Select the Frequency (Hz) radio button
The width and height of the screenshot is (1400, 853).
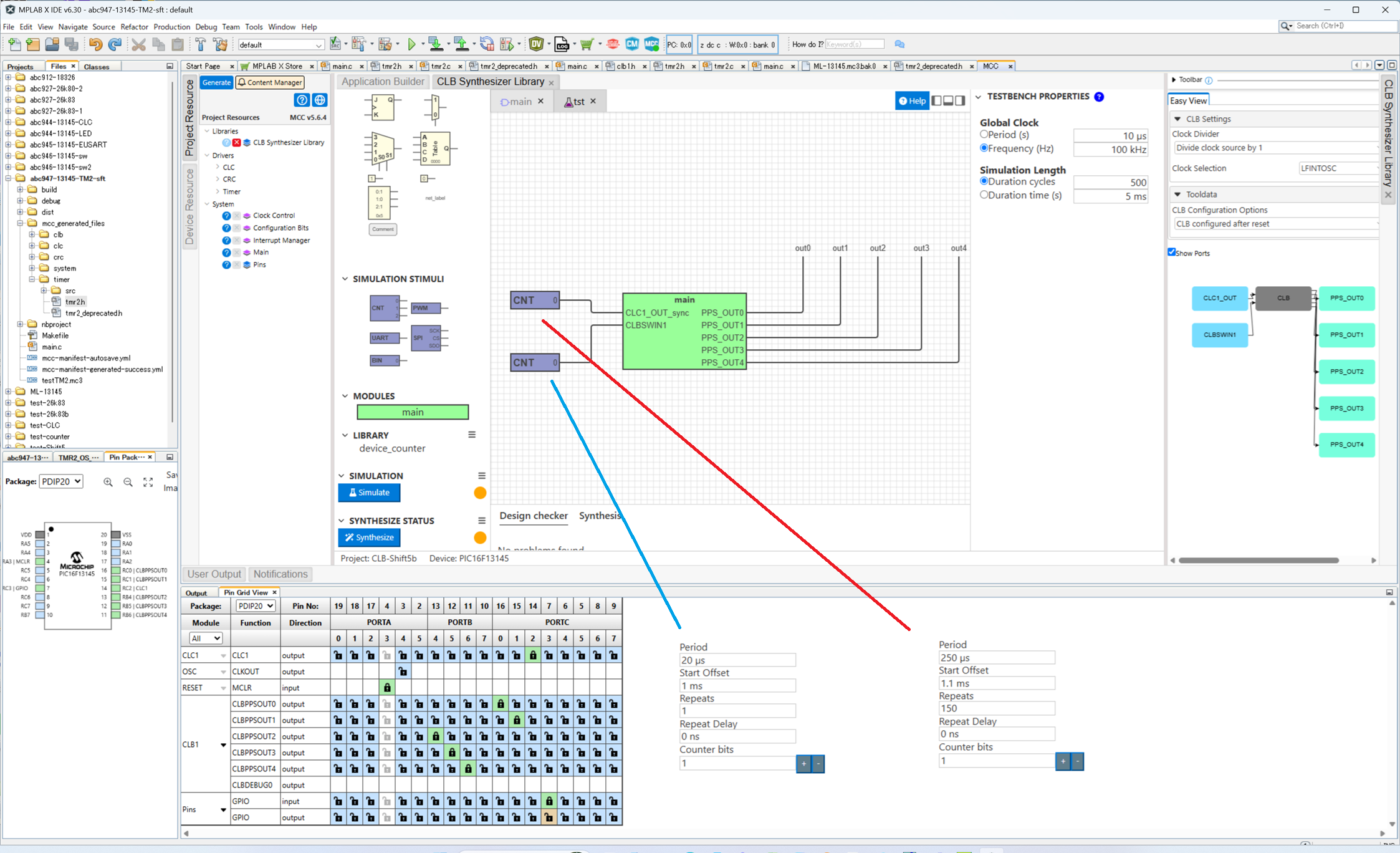coord(984,148)
